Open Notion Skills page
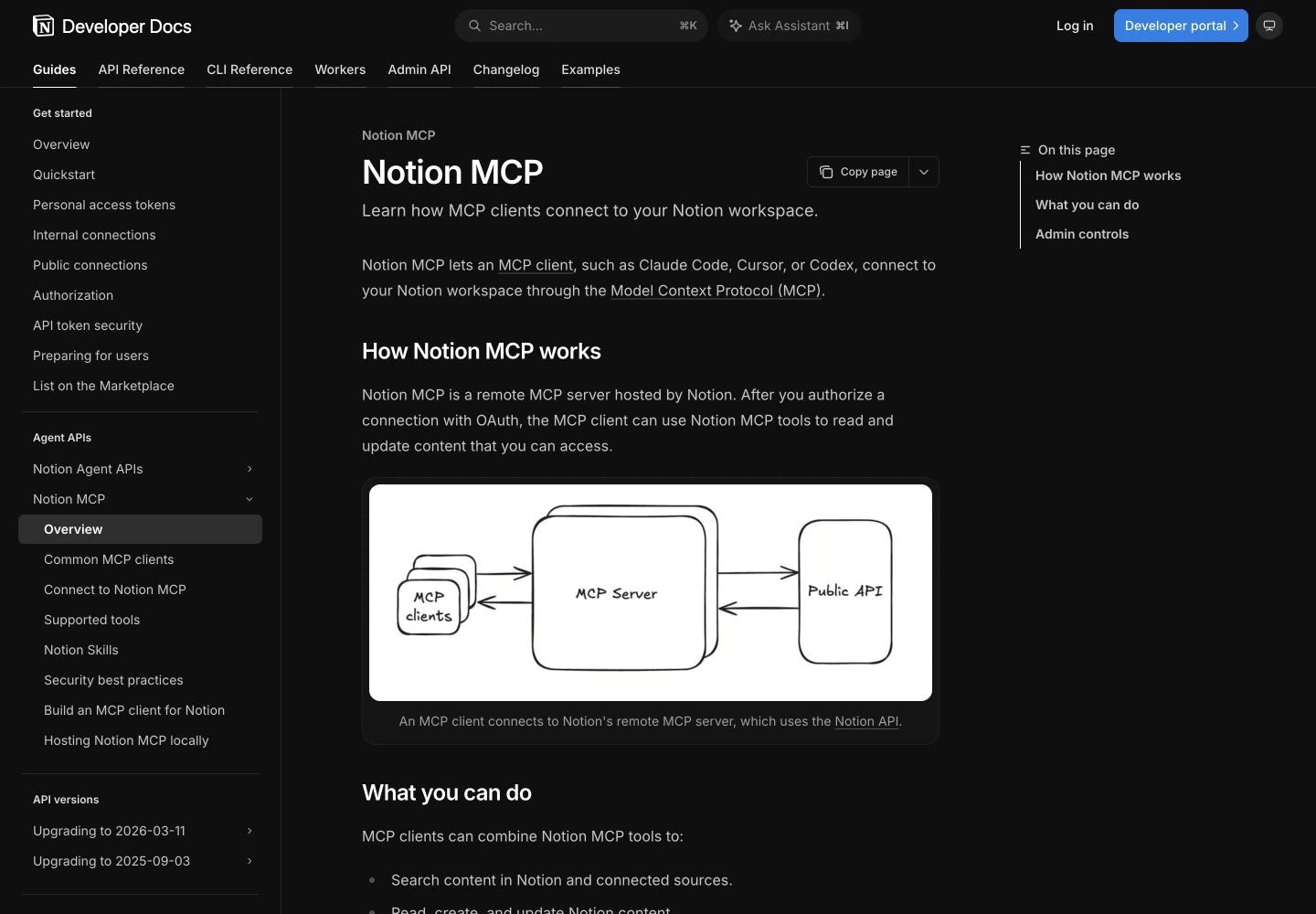This screenshot has width=1316, height=914. click(x=81, y=650)
